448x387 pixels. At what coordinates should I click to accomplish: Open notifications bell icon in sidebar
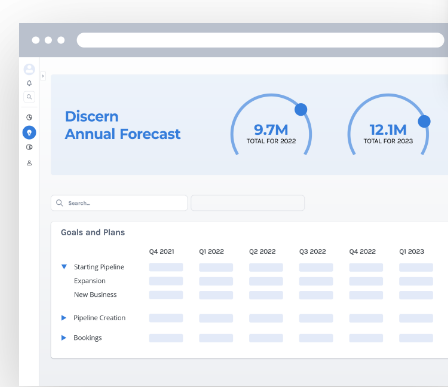coord(29,83)
